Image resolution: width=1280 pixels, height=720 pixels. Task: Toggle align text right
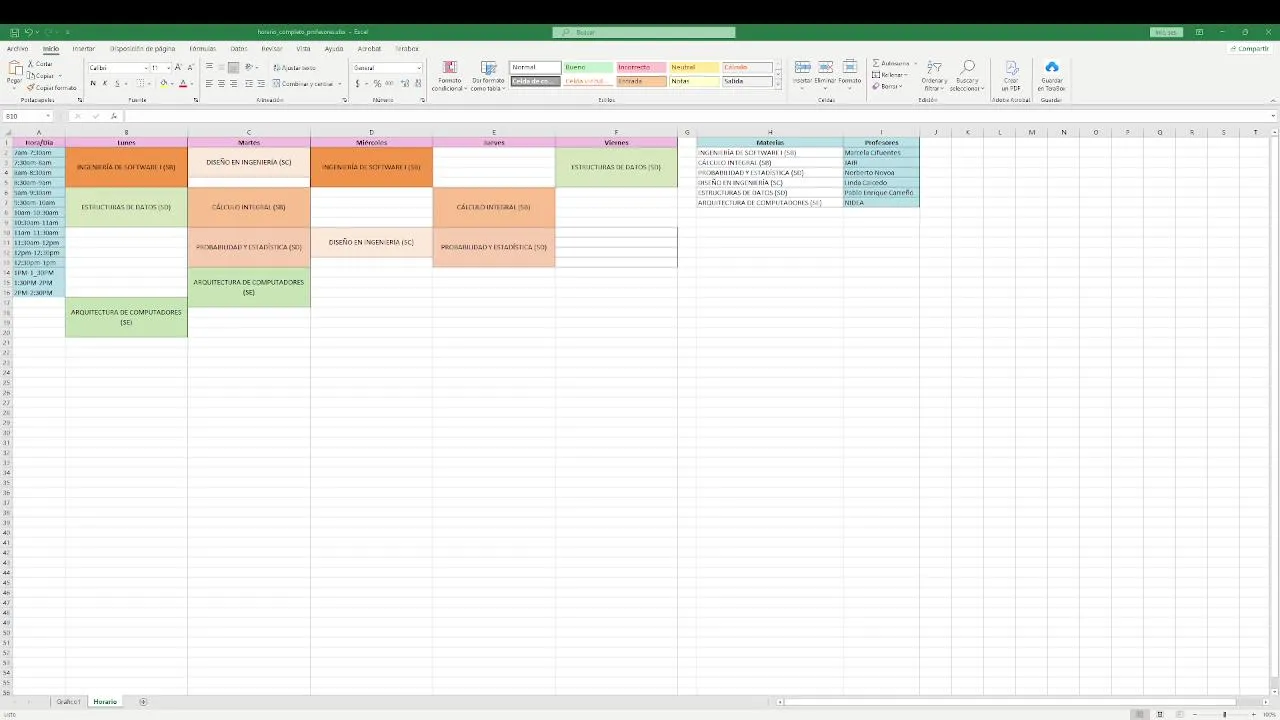tap(233, 84)
